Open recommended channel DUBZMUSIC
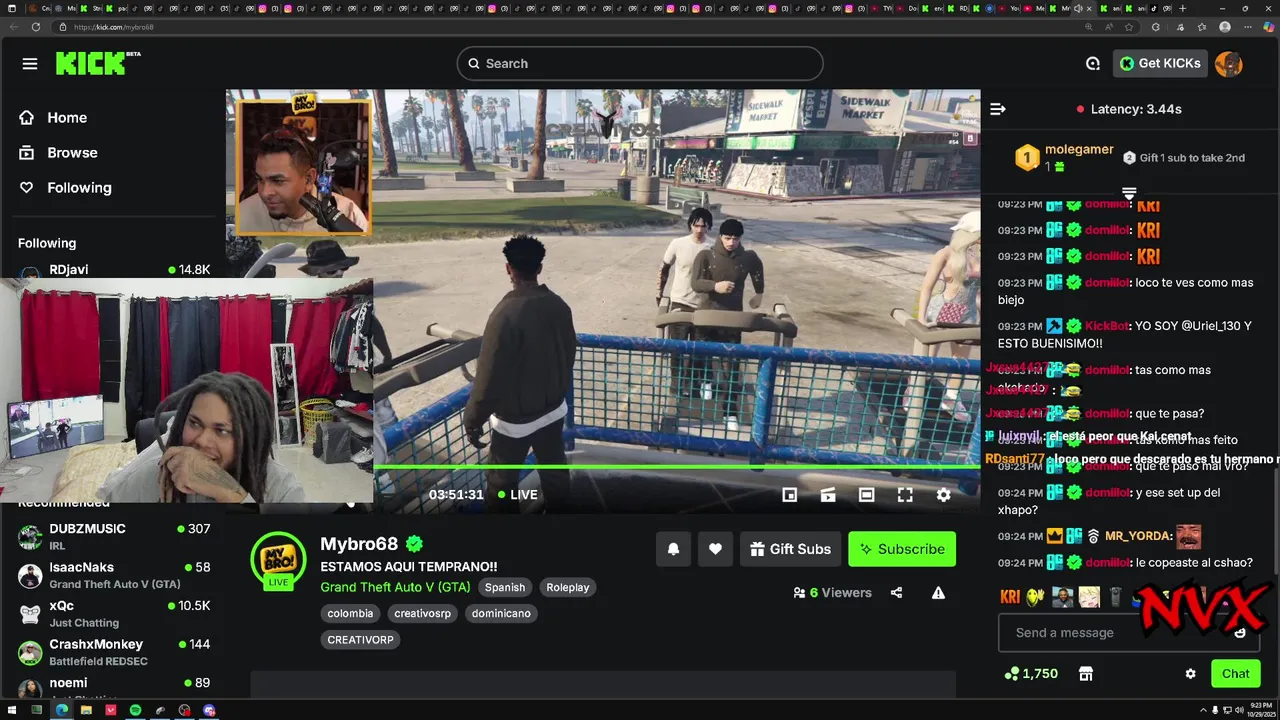Viewport: 1280px width, 720px height. click(x=115, y=535)
